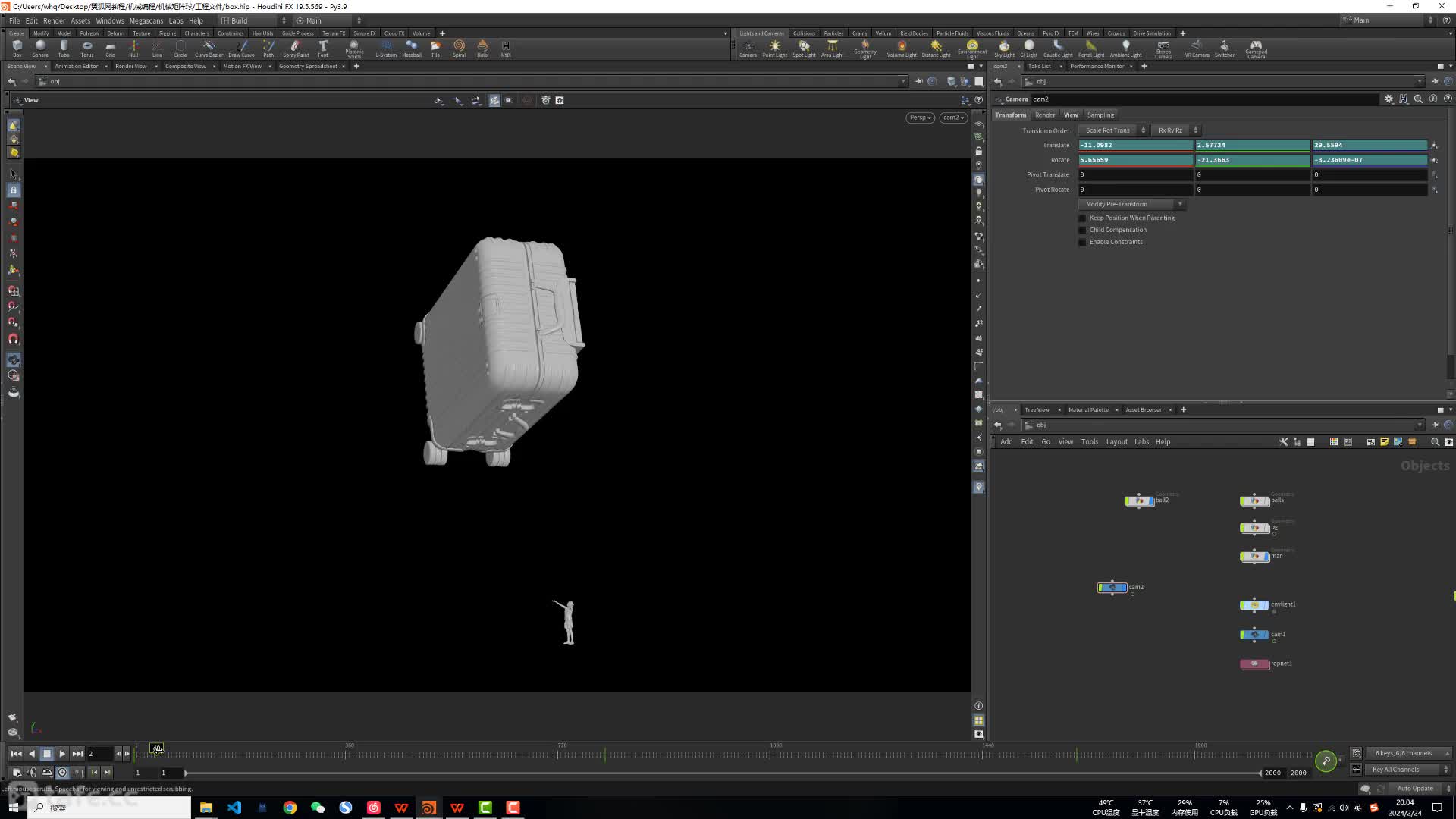This screenshot has width=1456, height=819.
Task: Open the Tools menu in network editor
Action: pos(1089,442)
